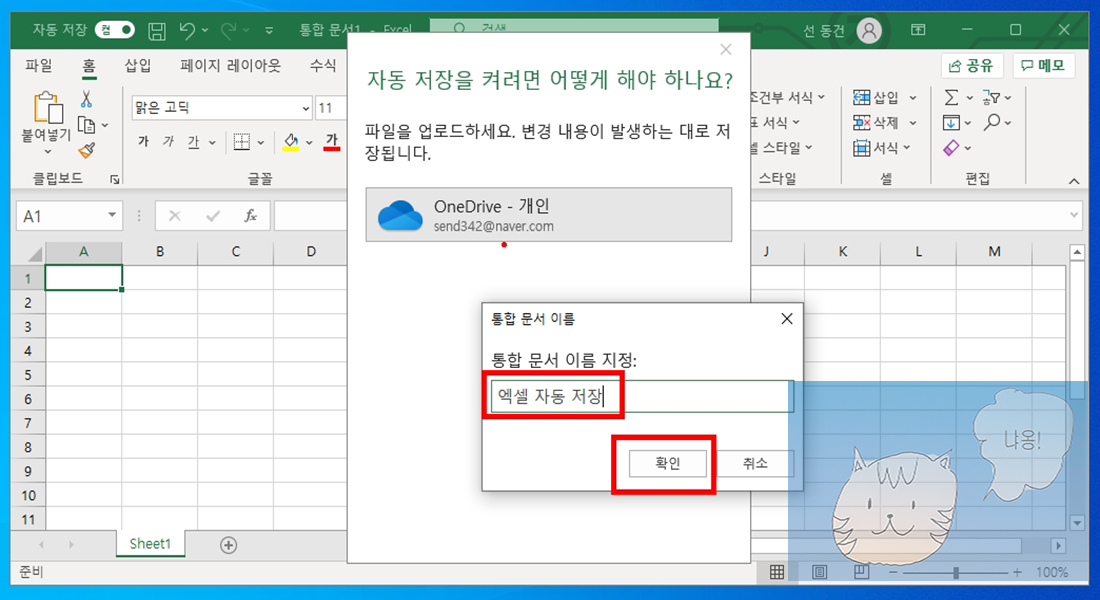Click the formula bar enter checkmark icon

pyautogui.click(x=213, y=216)
